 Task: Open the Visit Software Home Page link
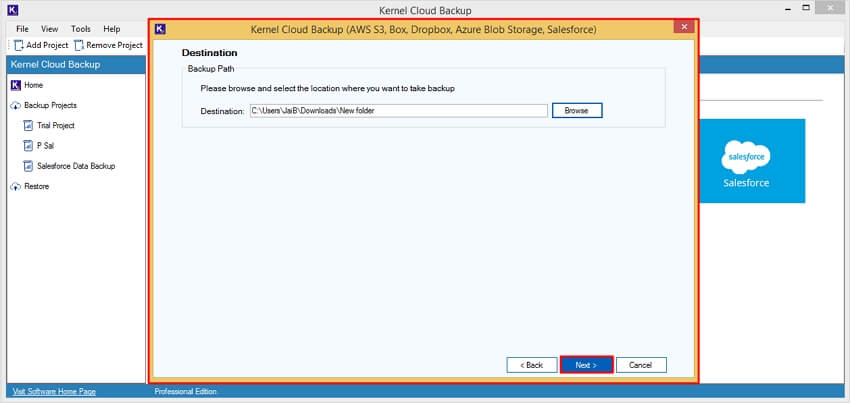click(54, 391)
